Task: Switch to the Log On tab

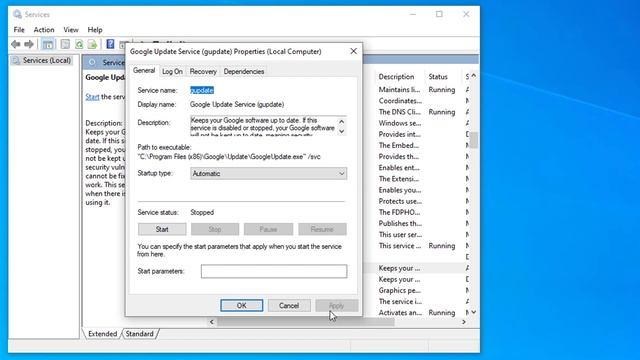Action: (172, 71)
